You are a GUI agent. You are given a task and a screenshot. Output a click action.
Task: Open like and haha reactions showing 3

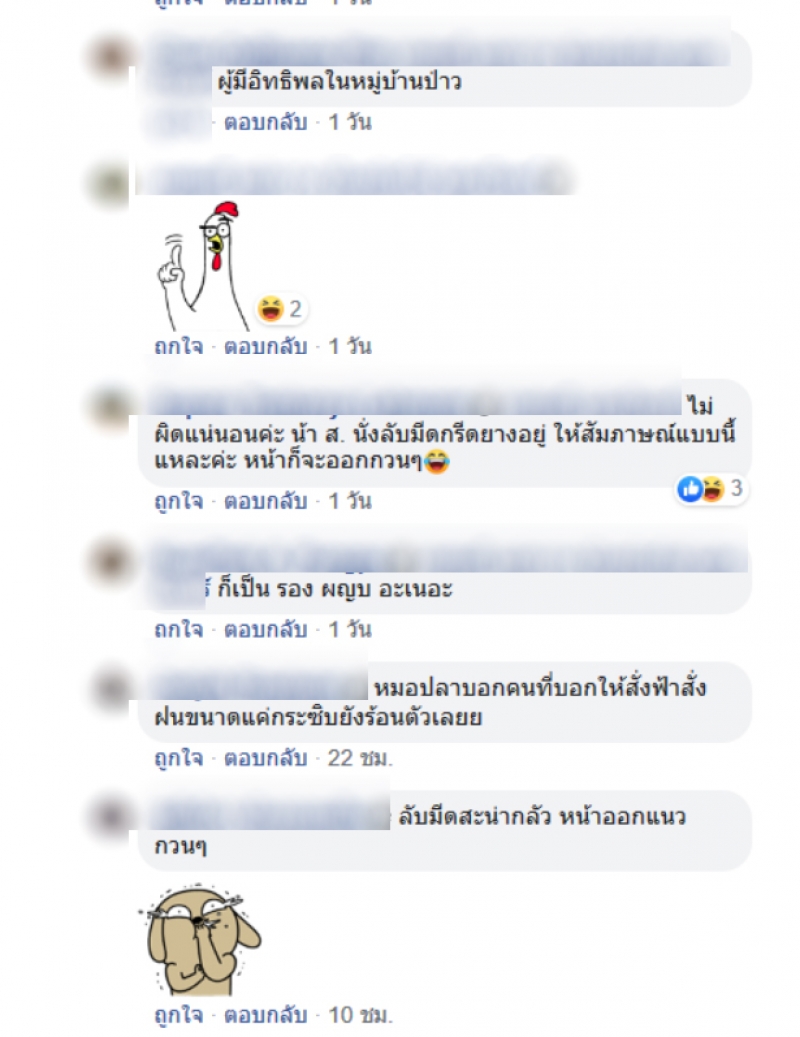pos(711,489)
